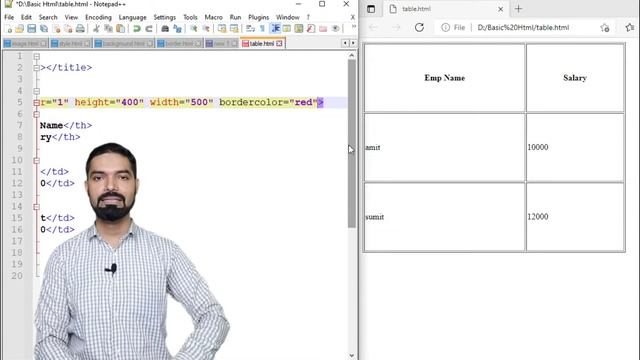
Task: Open the Macro menu
Action: click(213, 17)
